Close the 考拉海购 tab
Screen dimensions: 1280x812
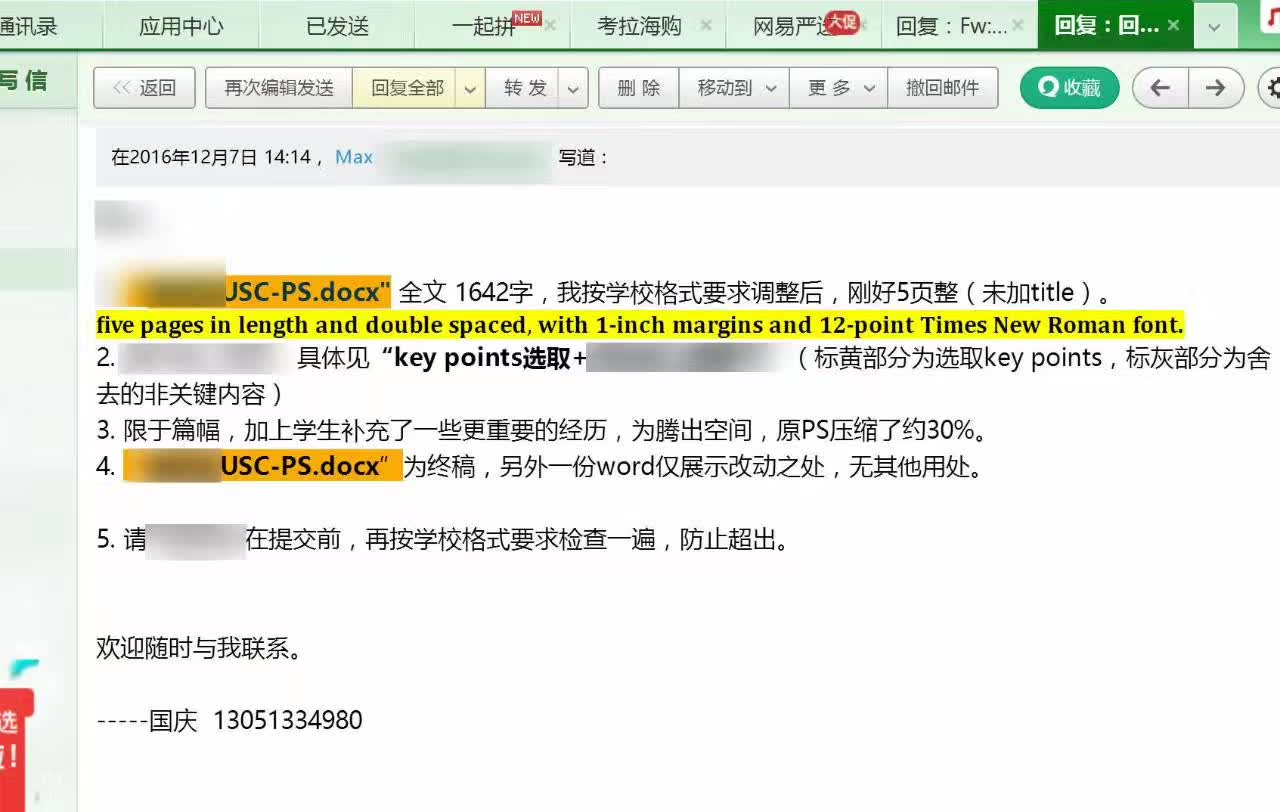[706, 25]
